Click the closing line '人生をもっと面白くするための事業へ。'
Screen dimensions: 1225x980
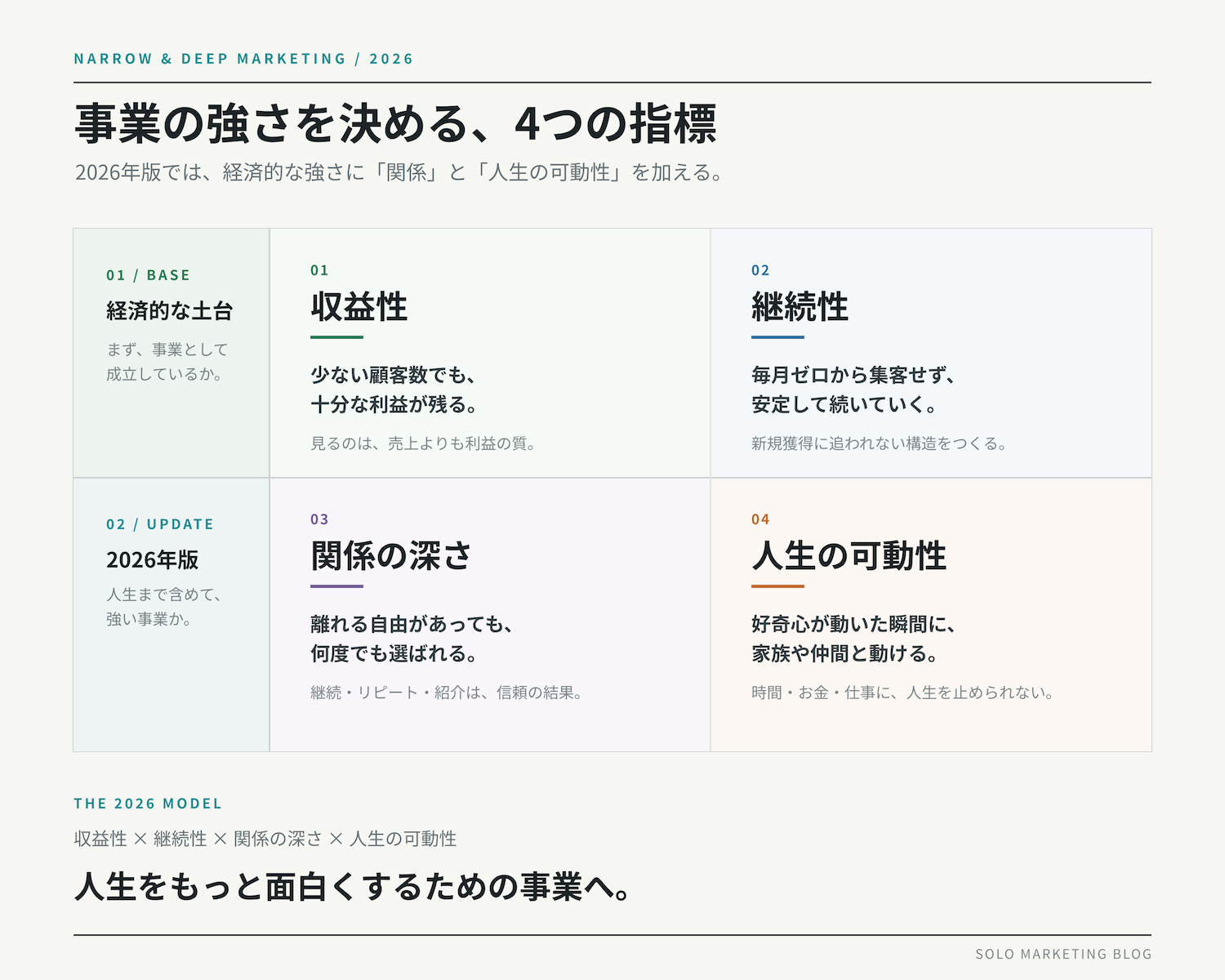click(353, 887)
